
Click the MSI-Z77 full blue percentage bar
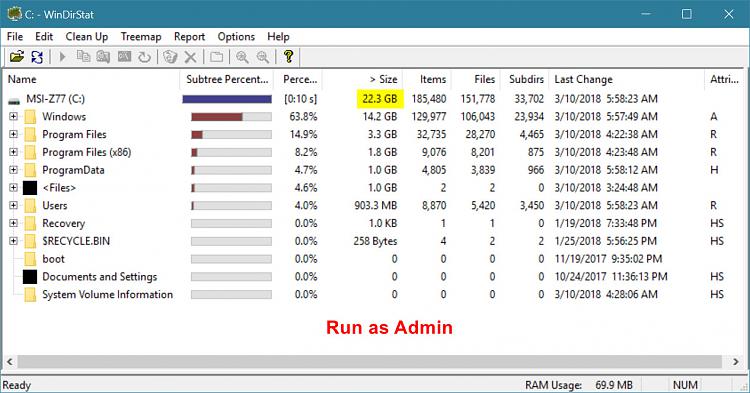(227, 99)
